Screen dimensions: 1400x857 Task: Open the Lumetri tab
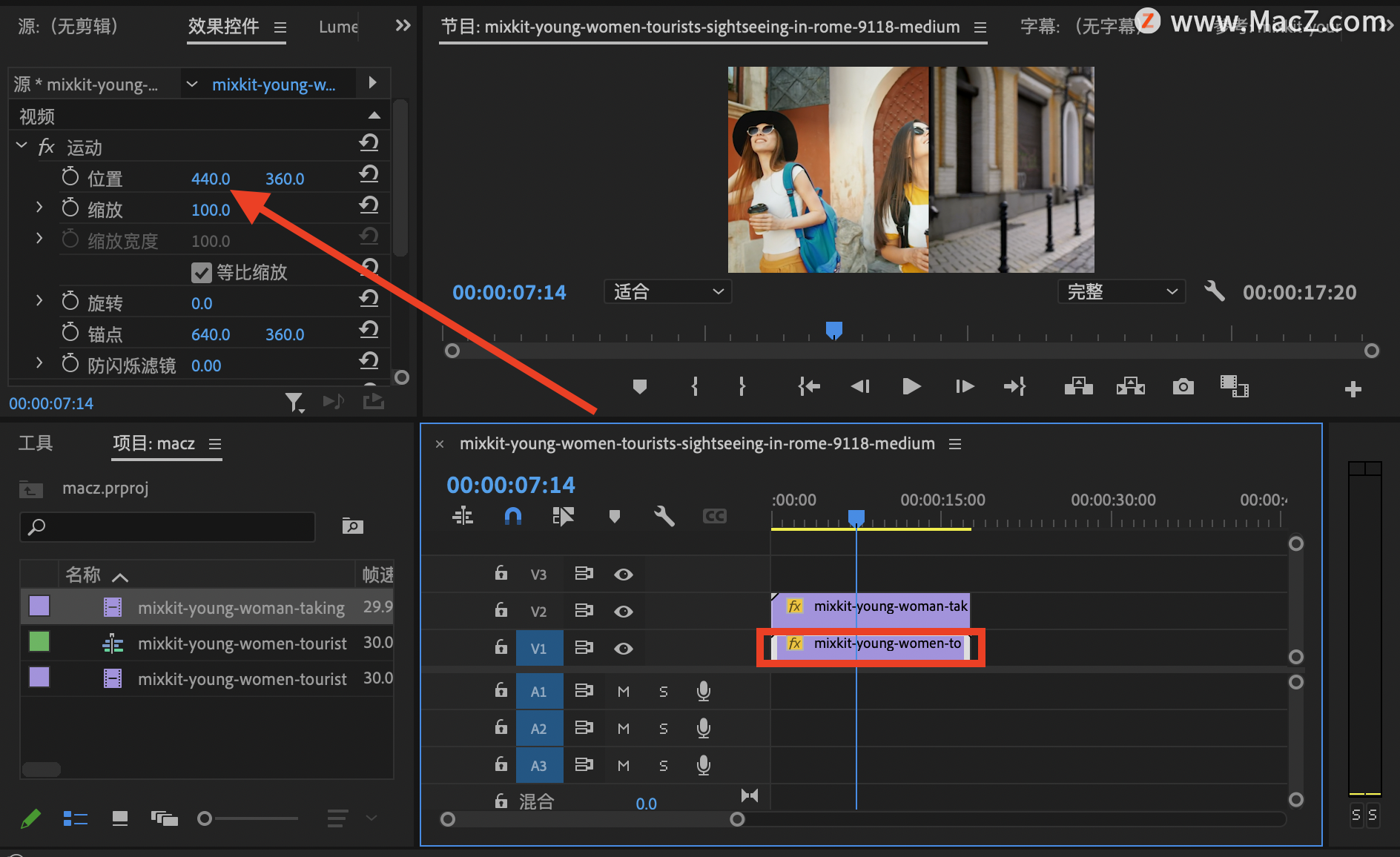338,27
